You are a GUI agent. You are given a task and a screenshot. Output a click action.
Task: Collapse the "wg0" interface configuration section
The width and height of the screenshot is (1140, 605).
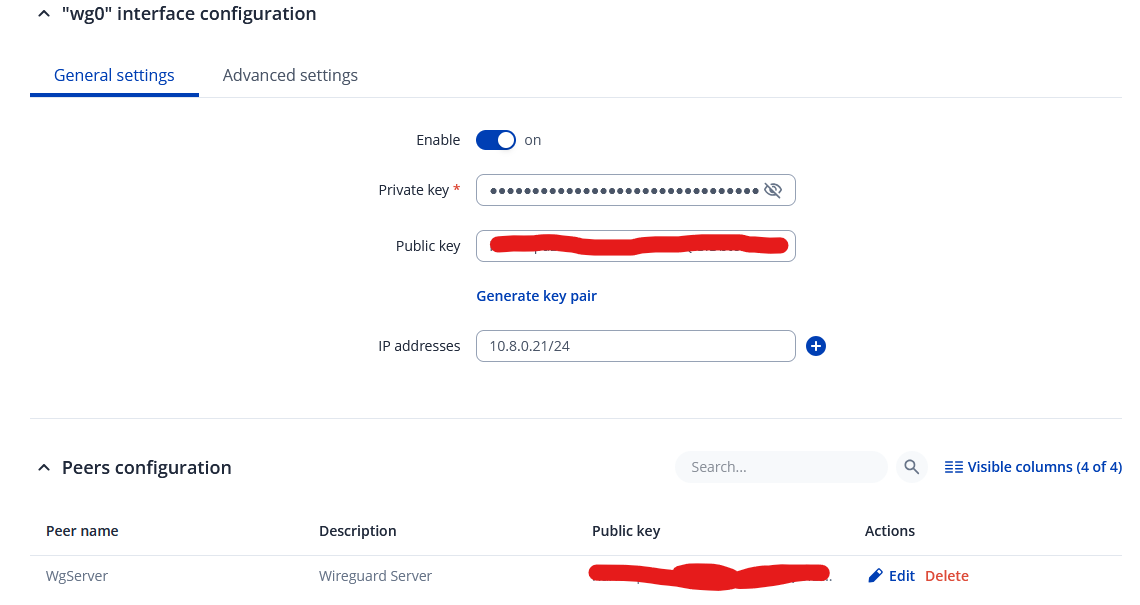pos(43,14)
